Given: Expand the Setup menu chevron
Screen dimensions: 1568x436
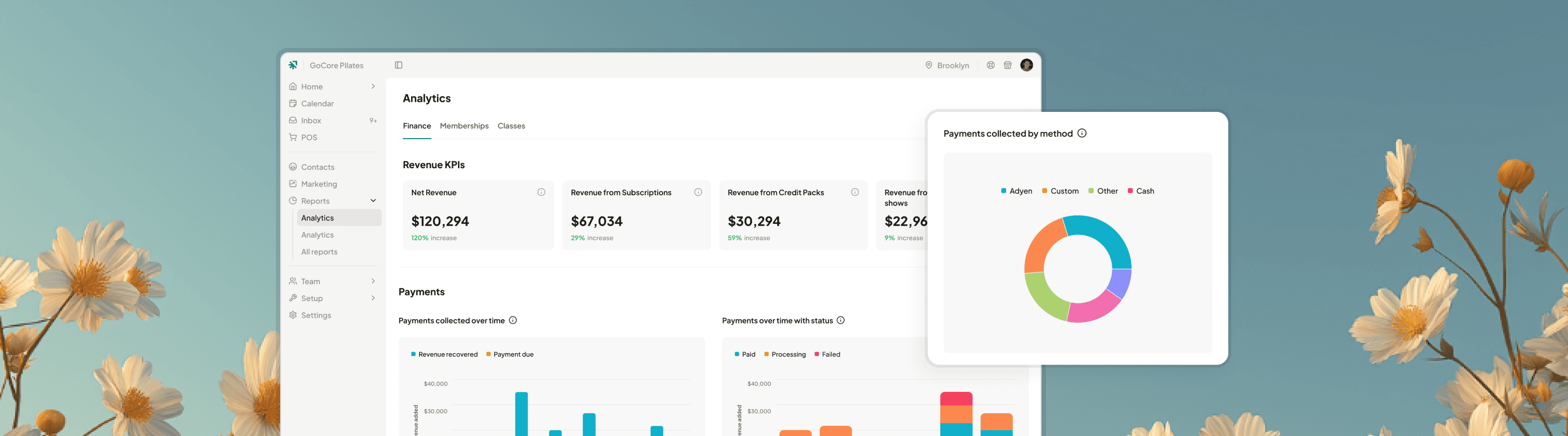Looking at the screenshot, I should pos(373,298).
